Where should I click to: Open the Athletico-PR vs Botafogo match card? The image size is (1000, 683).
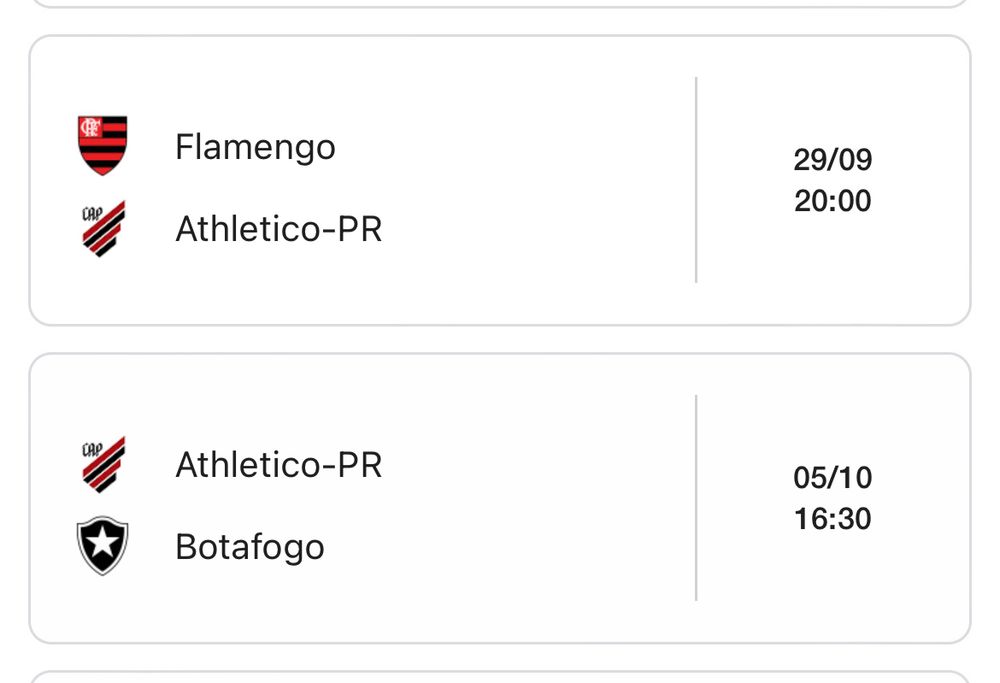click(500, 498)
